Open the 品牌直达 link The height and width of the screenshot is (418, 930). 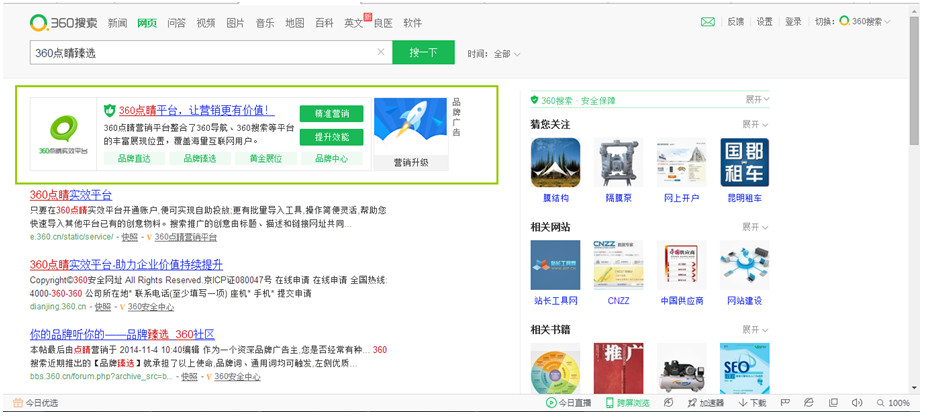[134, 158]
